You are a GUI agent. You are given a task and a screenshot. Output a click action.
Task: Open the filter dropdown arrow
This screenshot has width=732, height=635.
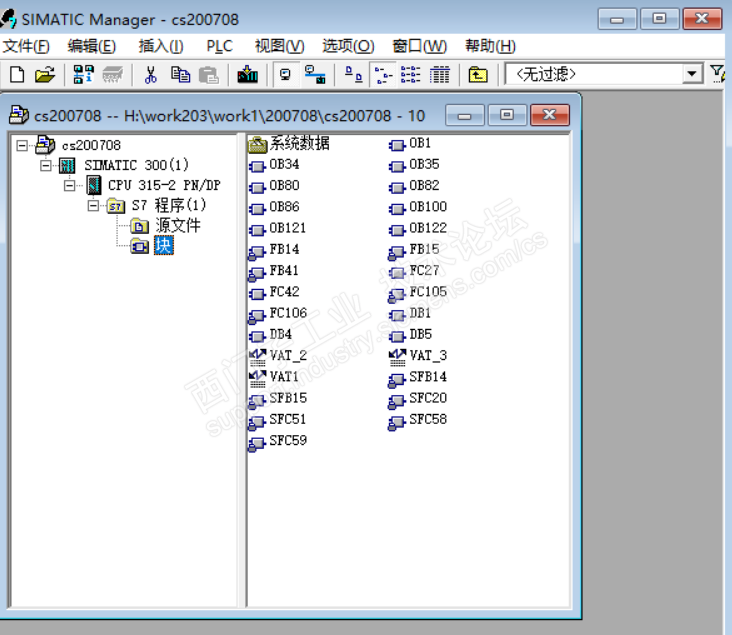(x=692, y=74)
